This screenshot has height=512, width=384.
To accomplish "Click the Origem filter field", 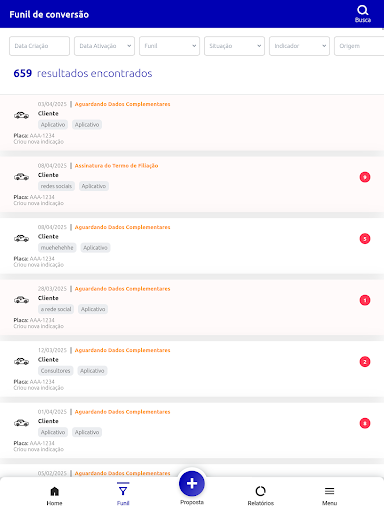I will click(359, 46).
